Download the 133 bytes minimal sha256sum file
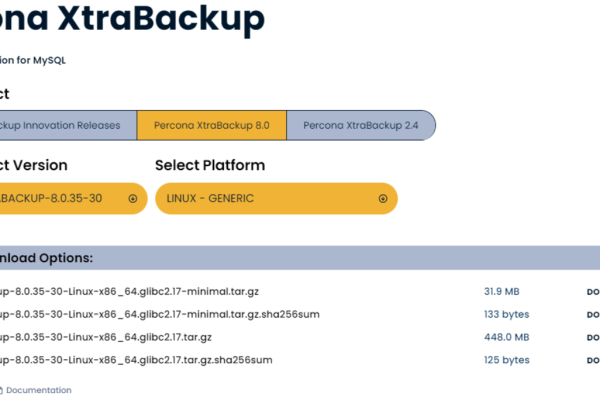The width and height of the screenshot is (600, 400). pos(592,315)
